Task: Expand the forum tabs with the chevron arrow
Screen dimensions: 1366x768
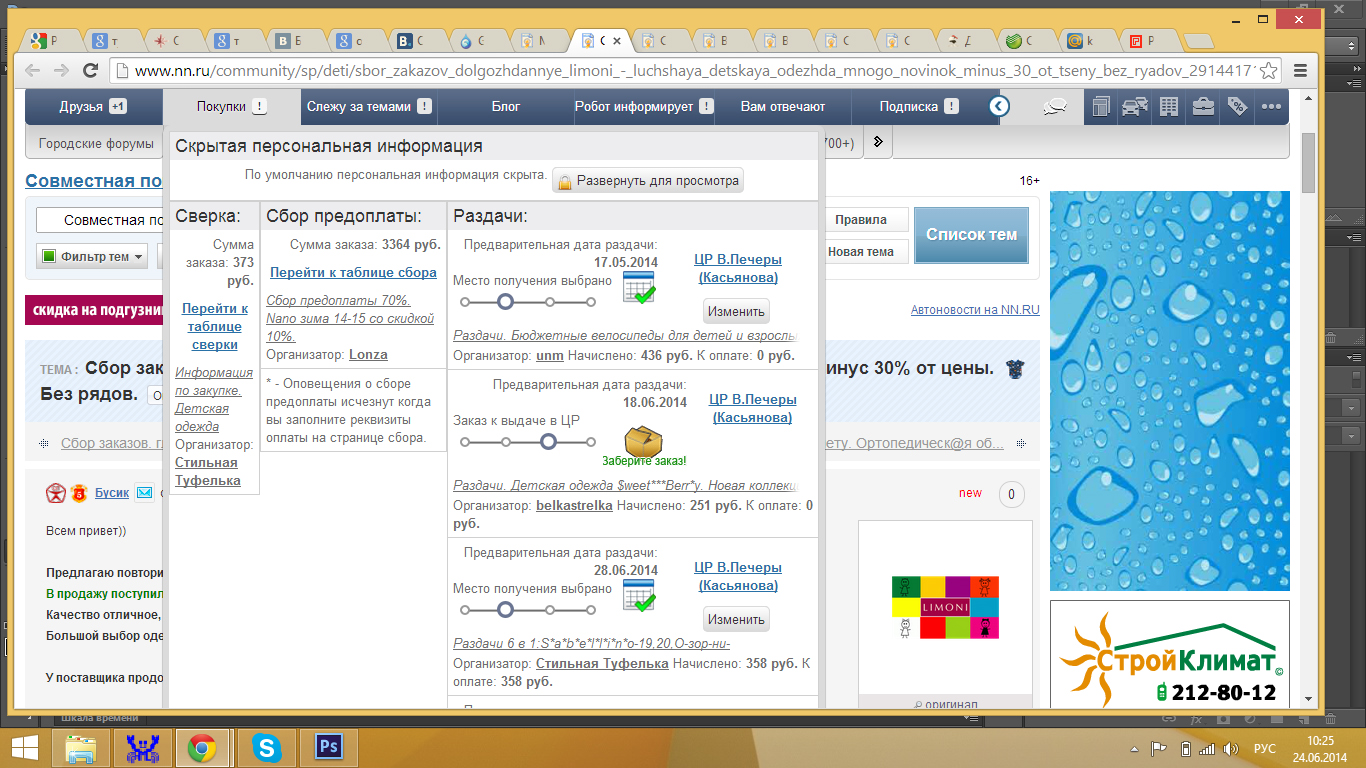Action: click(878, 142)
